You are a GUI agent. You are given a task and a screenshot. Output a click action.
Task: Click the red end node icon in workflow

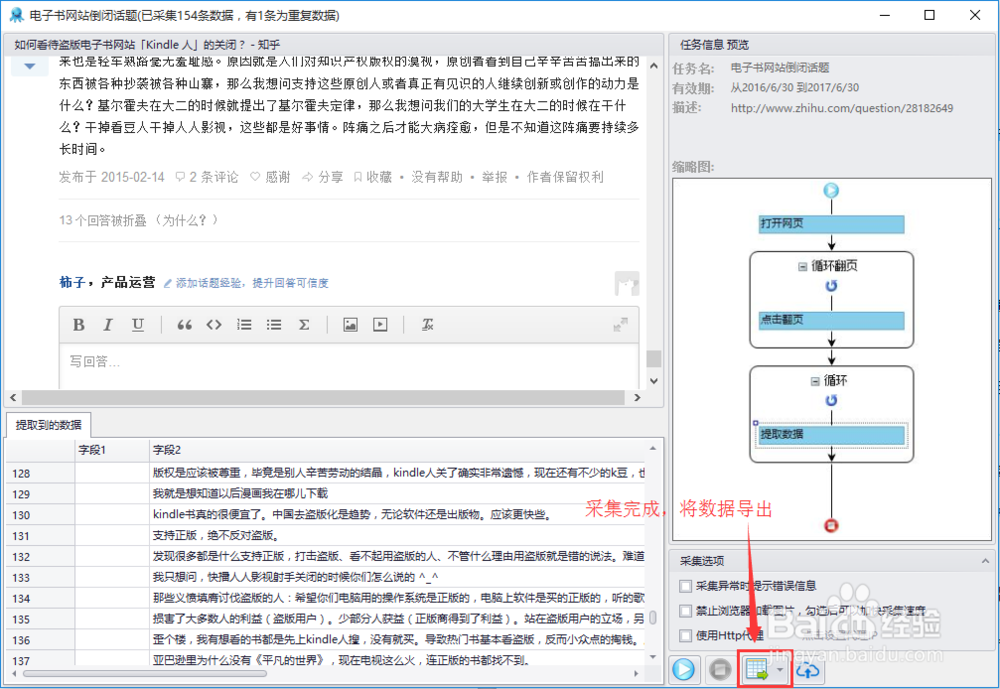point(831,526)
